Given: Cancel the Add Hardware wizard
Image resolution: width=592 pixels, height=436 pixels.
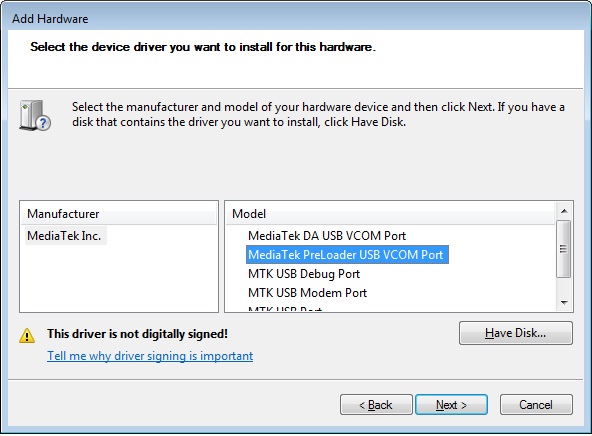Looking at the screenshot, I should click(x=536, y=405).
